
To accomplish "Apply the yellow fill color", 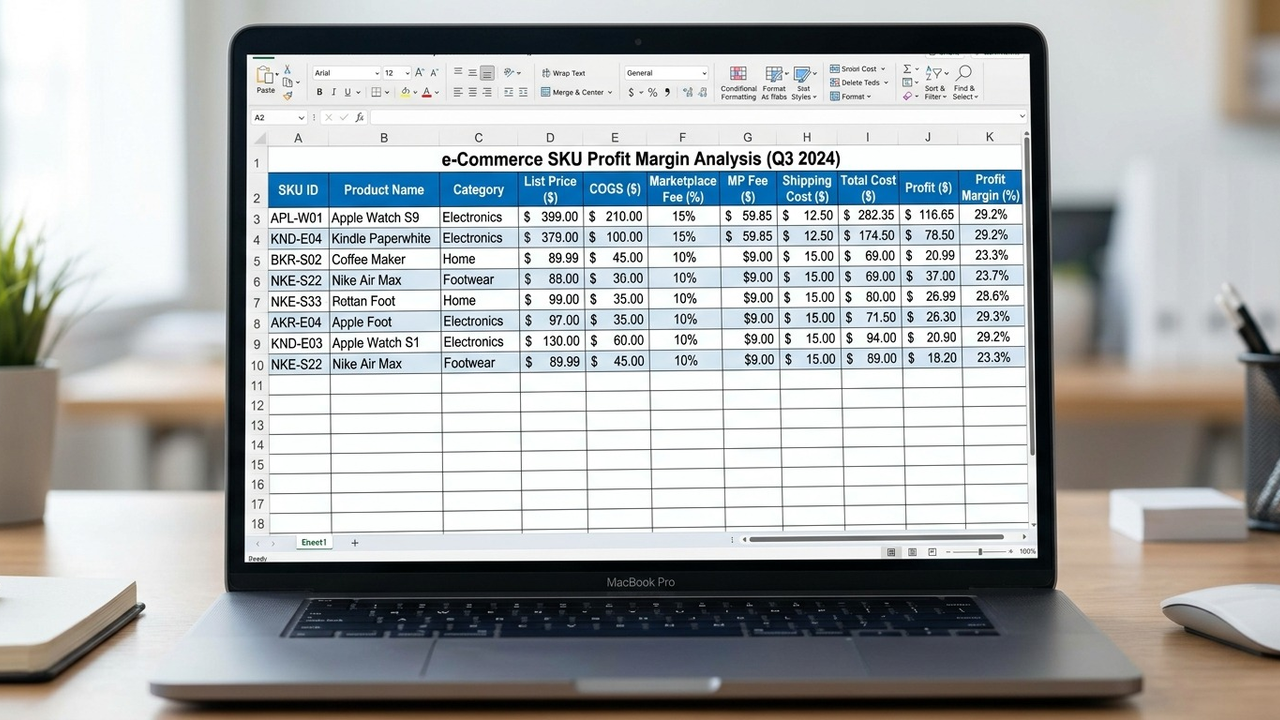I will pyautogui.click(x=406, y=92).
